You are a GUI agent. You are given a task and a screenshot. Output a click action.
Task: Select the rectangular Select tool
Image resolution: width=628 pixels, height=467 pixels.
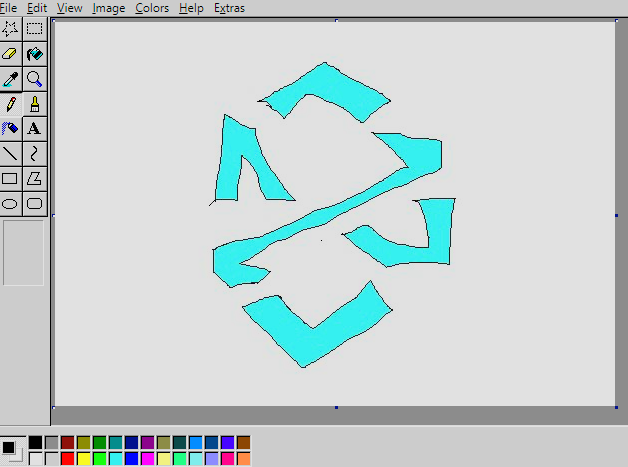(x=34, y=29)
